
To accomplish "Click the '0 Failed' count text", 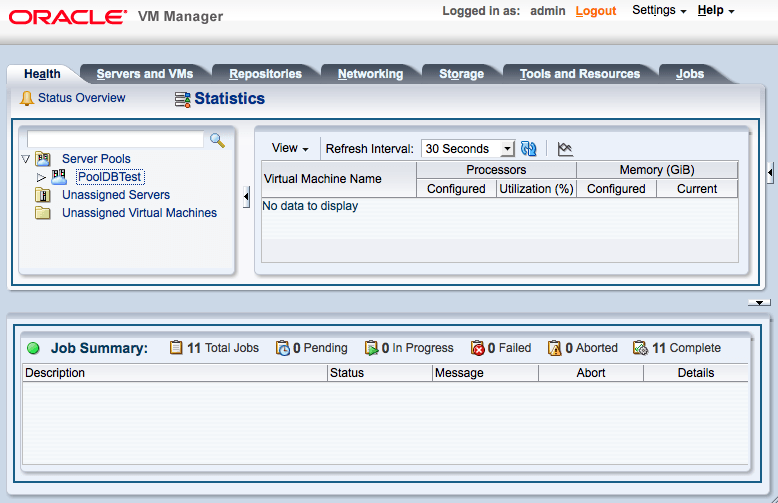I will tap(509, 348).
